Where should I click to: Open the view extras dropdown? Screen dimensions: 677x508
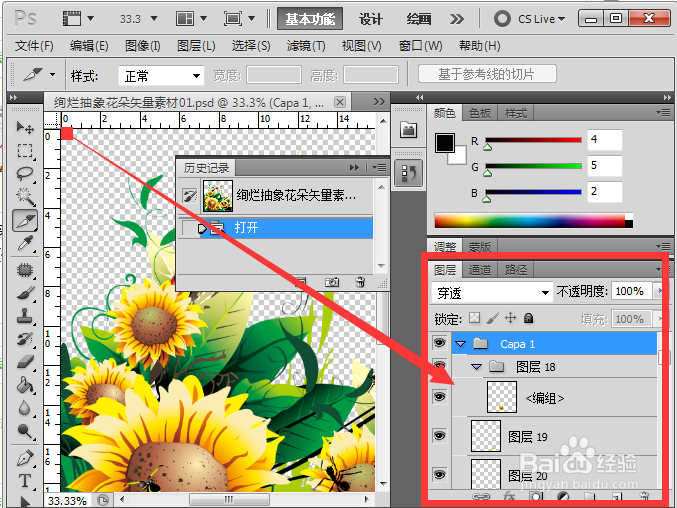(x=78, y=19)
